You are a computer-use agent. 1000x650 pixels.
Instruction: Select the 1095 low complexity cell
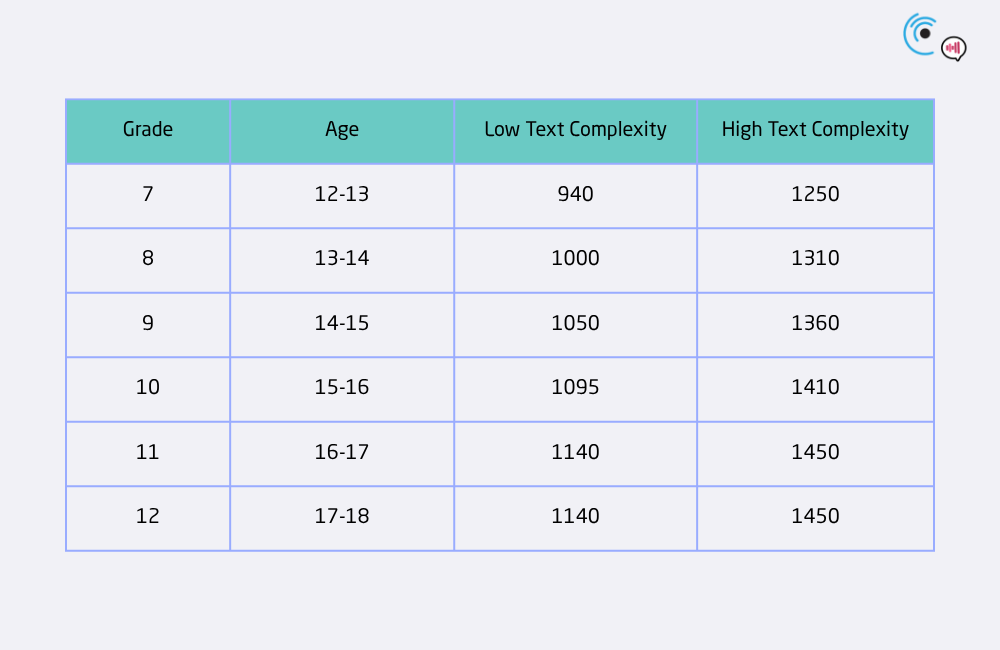click(575, 389)
